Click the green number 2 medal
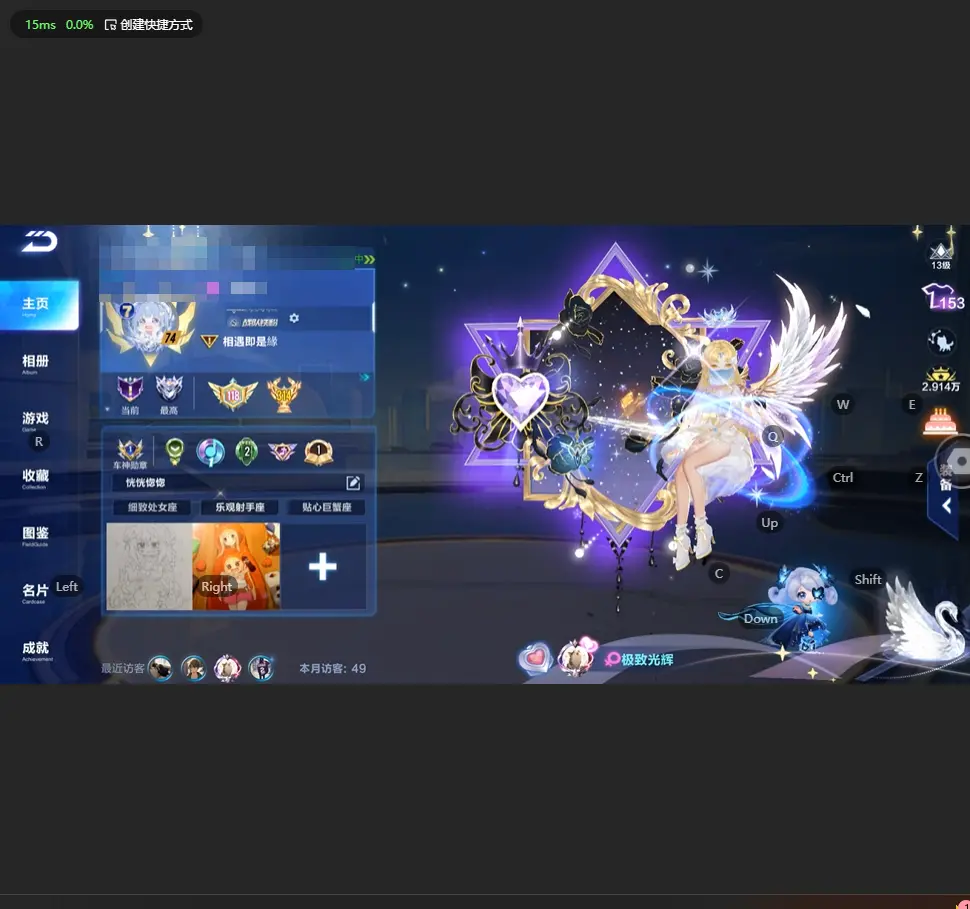970x909 pixels. [247, 452]
